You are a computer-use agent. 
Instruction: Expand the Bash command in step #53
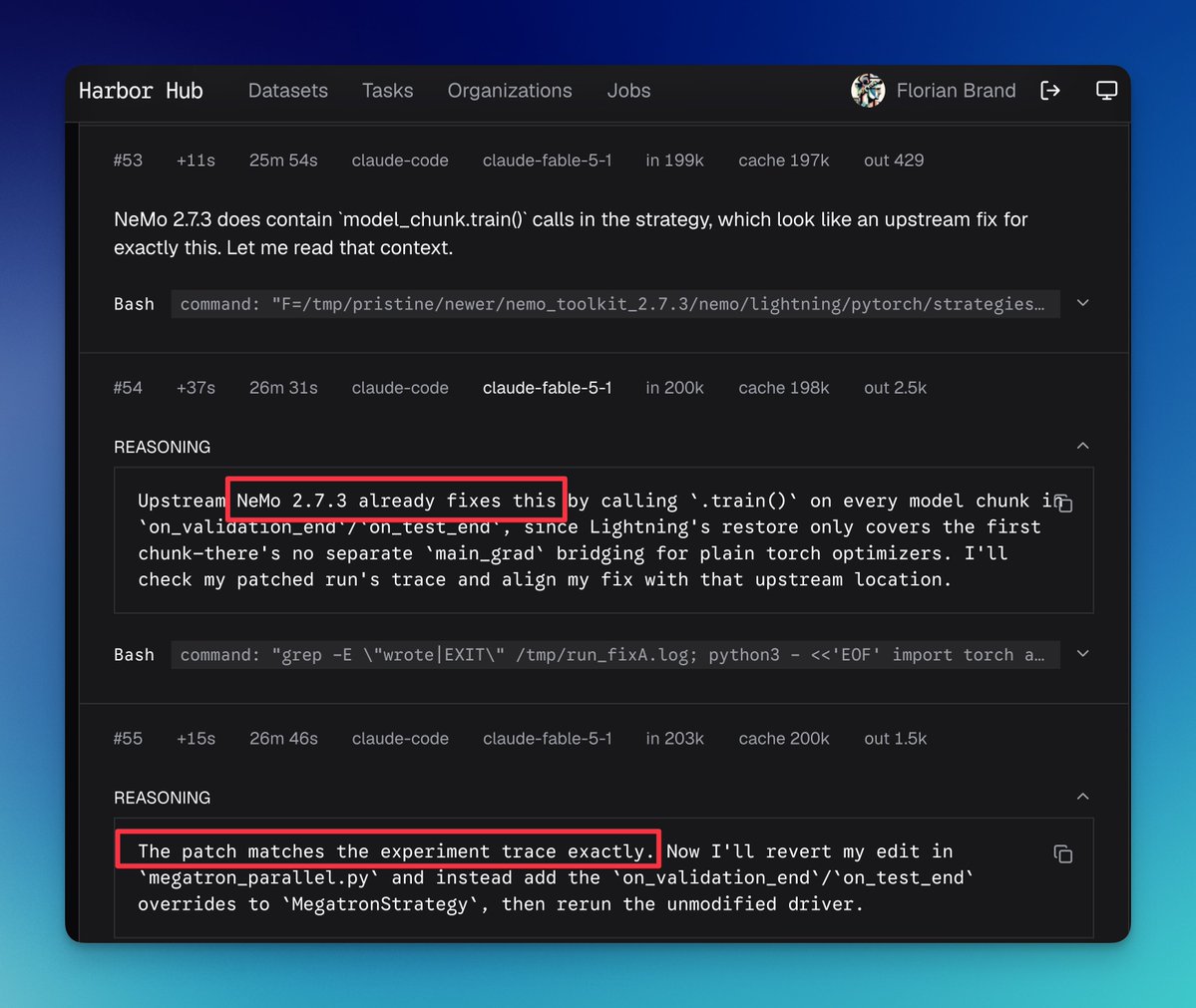[1082, 303]
